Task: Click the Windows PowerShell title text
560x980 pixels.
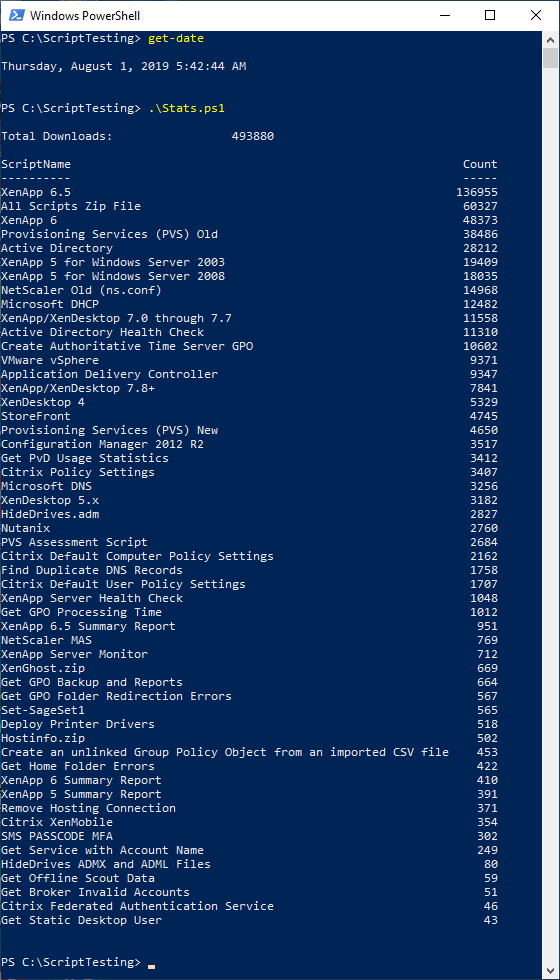Action: (85, 16)
